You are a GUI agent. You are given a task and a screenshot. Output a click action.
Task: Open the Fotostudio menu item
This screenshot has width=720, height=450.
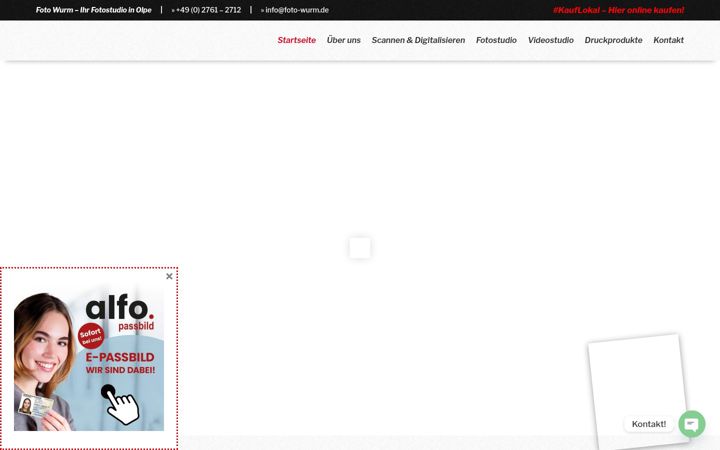tap(496, 40)
